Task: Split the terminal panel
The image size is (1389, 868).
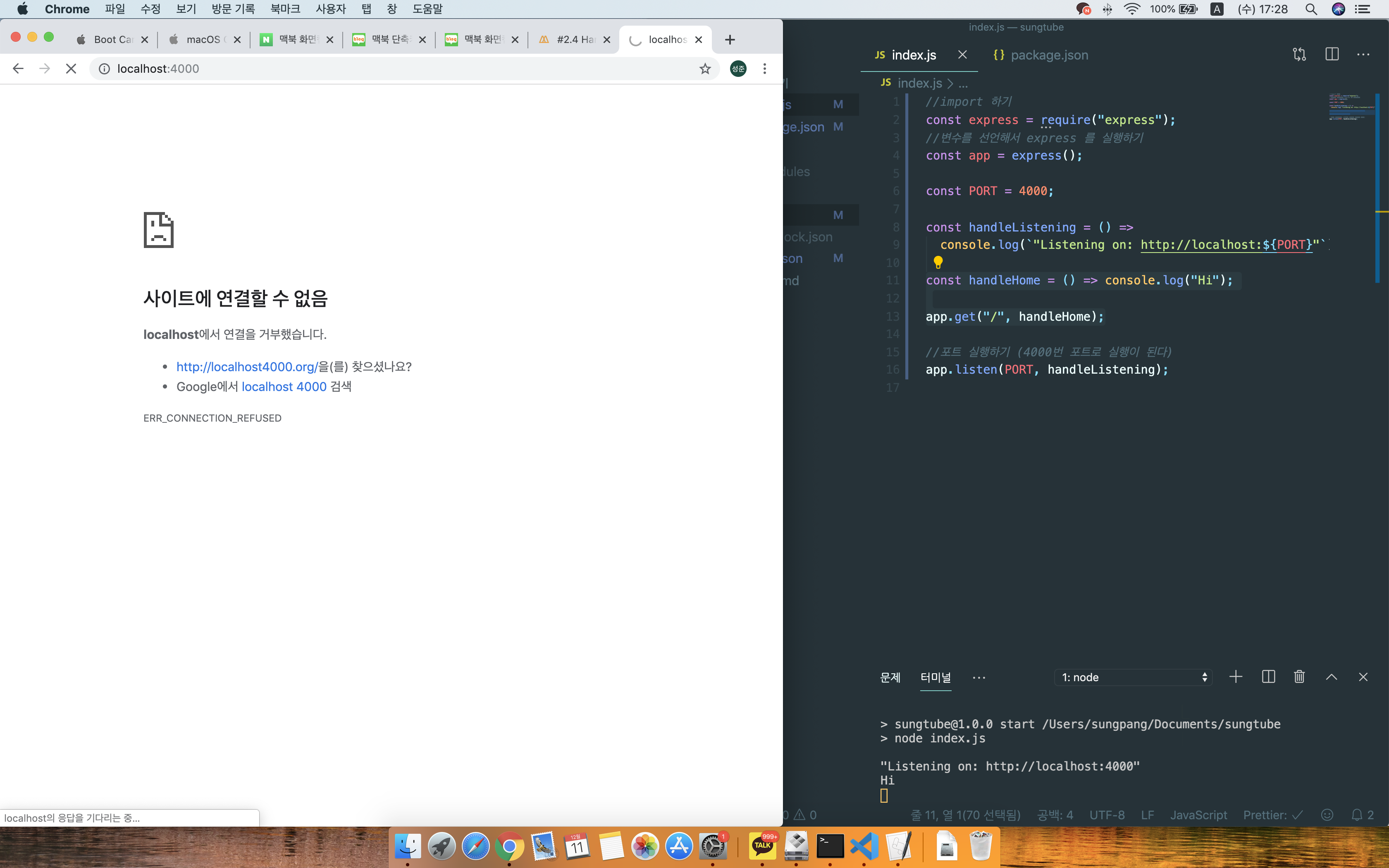Action: tap(1268, 677)
